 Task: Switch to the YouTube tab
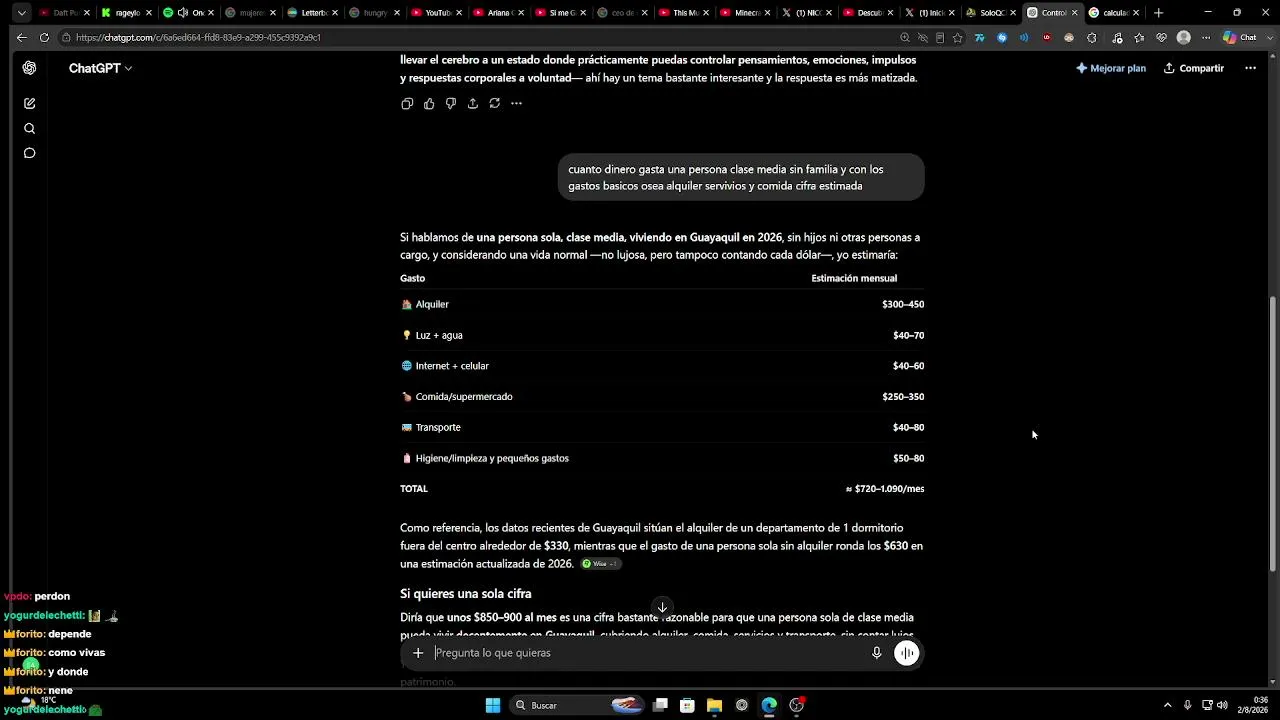437,13
